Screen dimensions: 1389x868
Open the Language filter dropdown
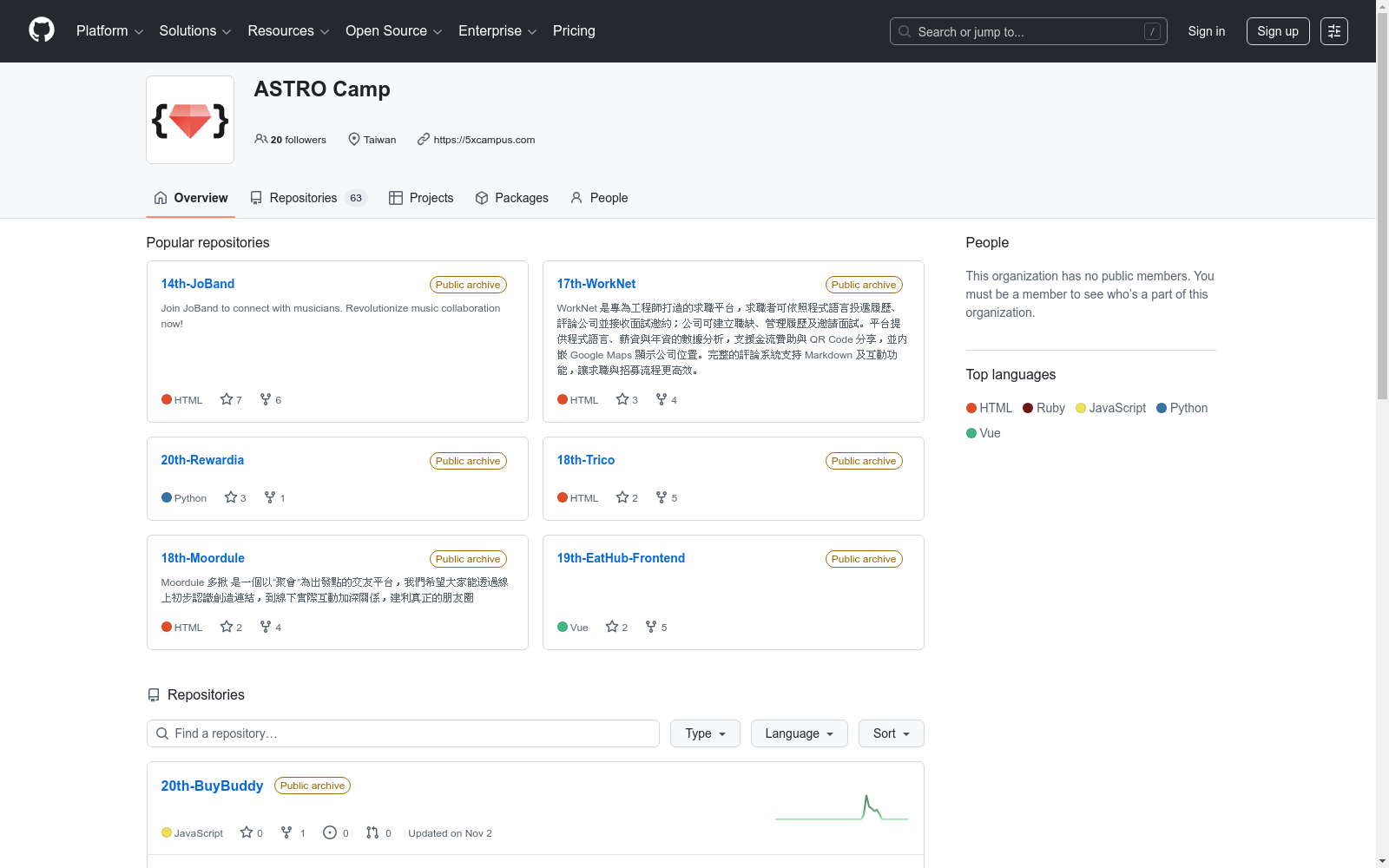coord(800,733)
